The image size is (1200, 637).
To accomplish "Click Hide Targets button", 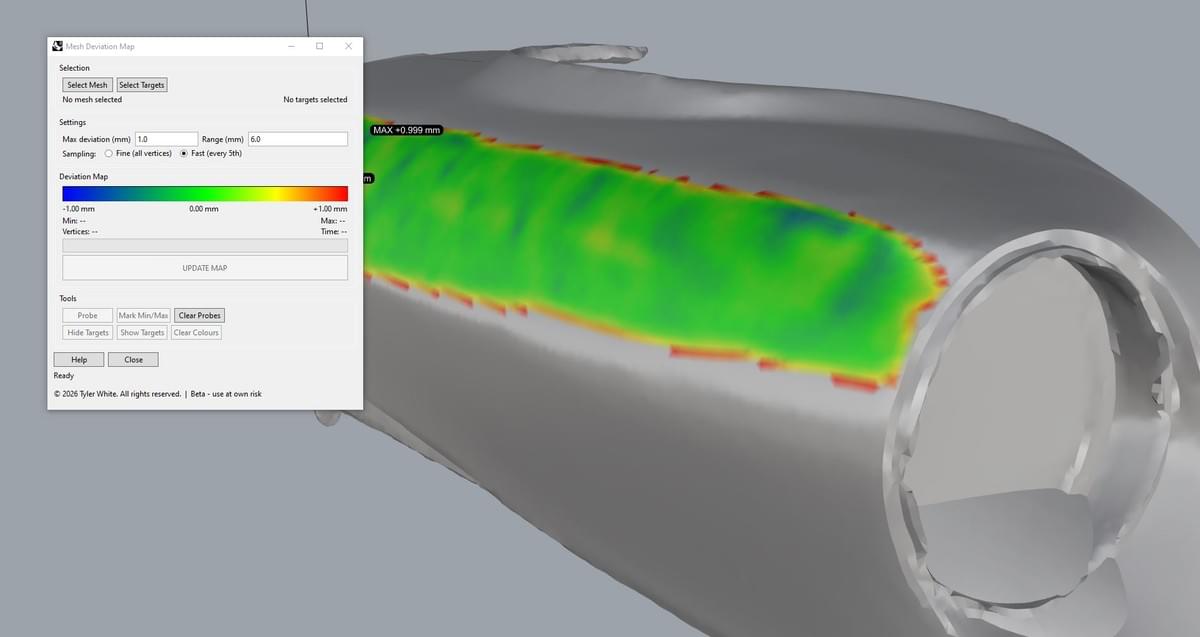I will click(x=88, y=332).
